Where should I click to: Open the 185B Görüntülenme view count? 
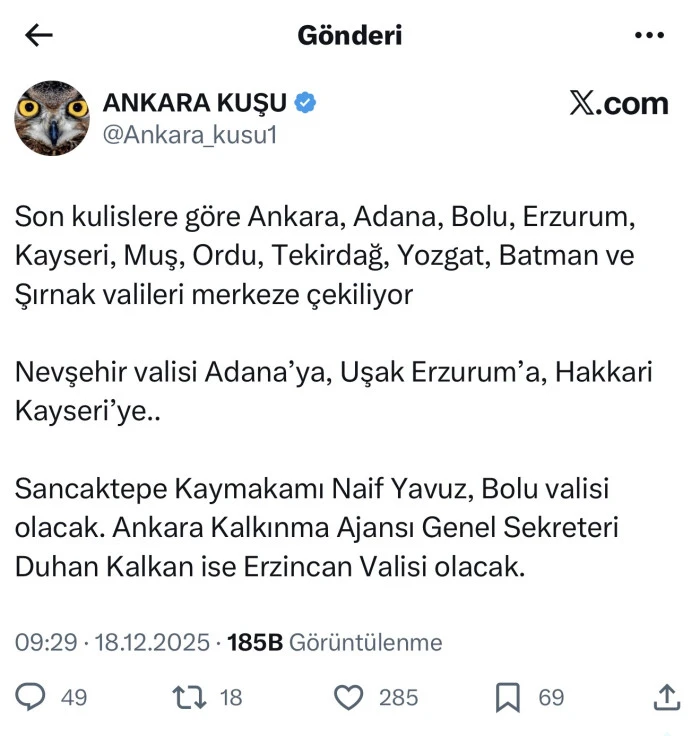tap(335, 642)
